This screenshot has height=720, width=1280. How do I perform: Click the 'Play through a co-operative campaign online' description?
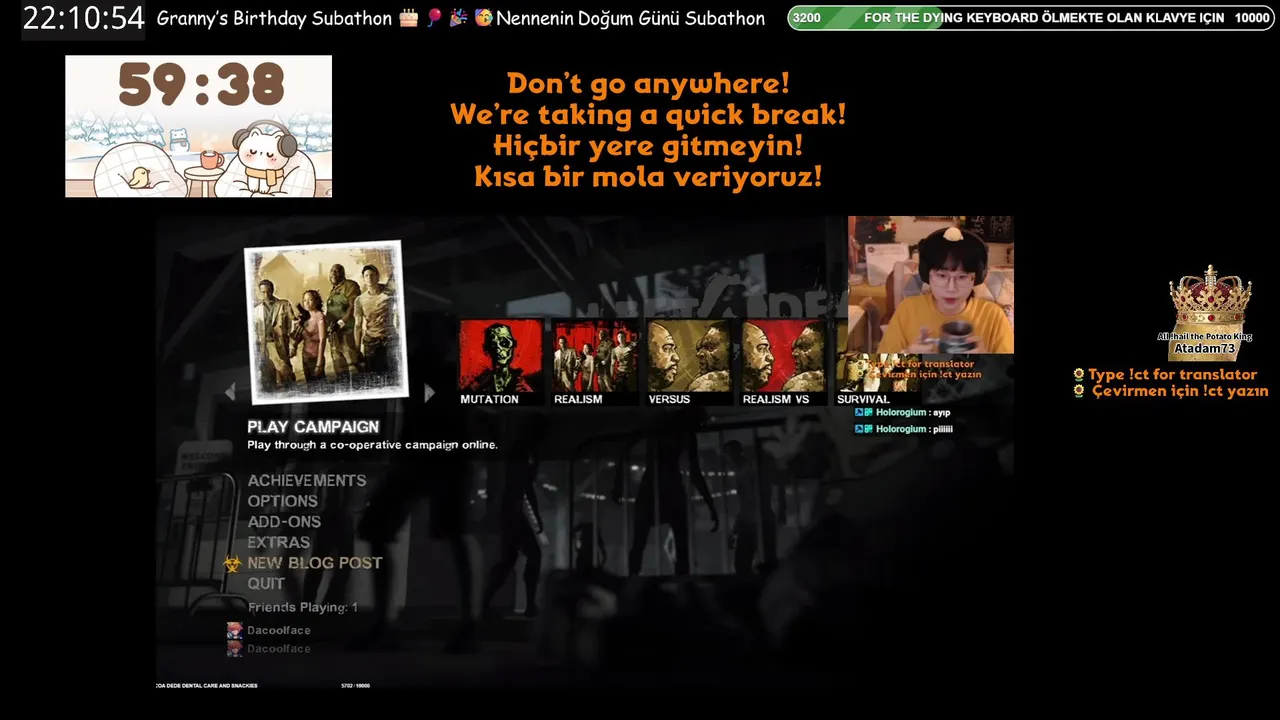372,445
